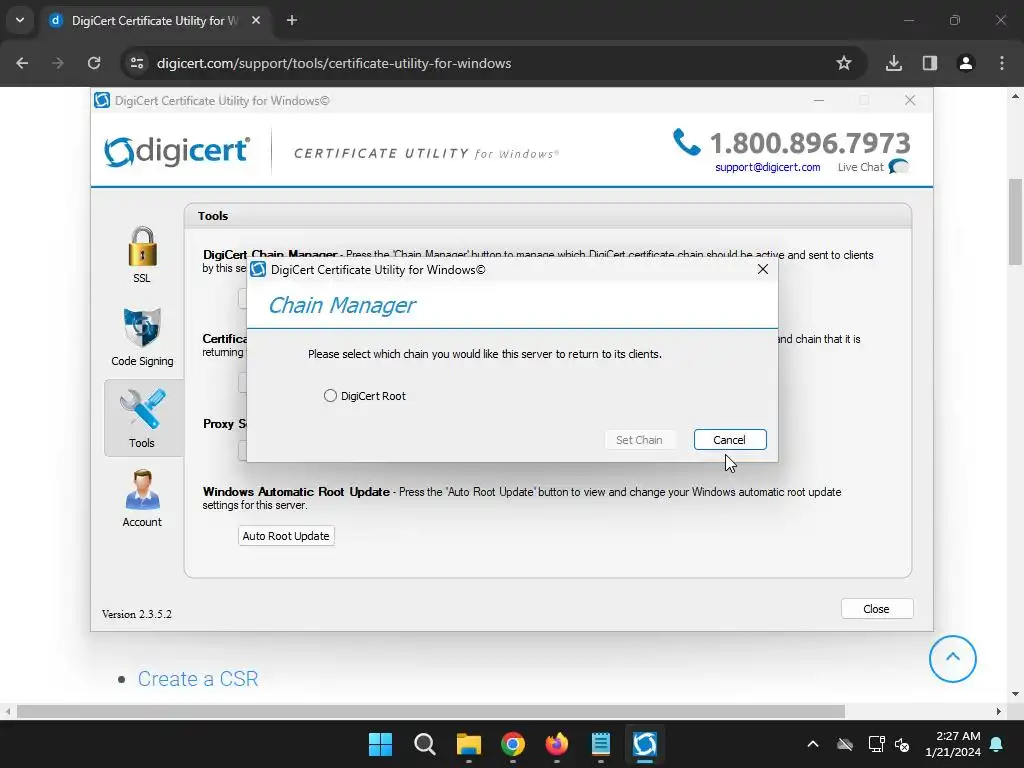Viewport: 1024px width, 768px height.
Task: Click the muted volume tray icon
Action: click(902, 744)
